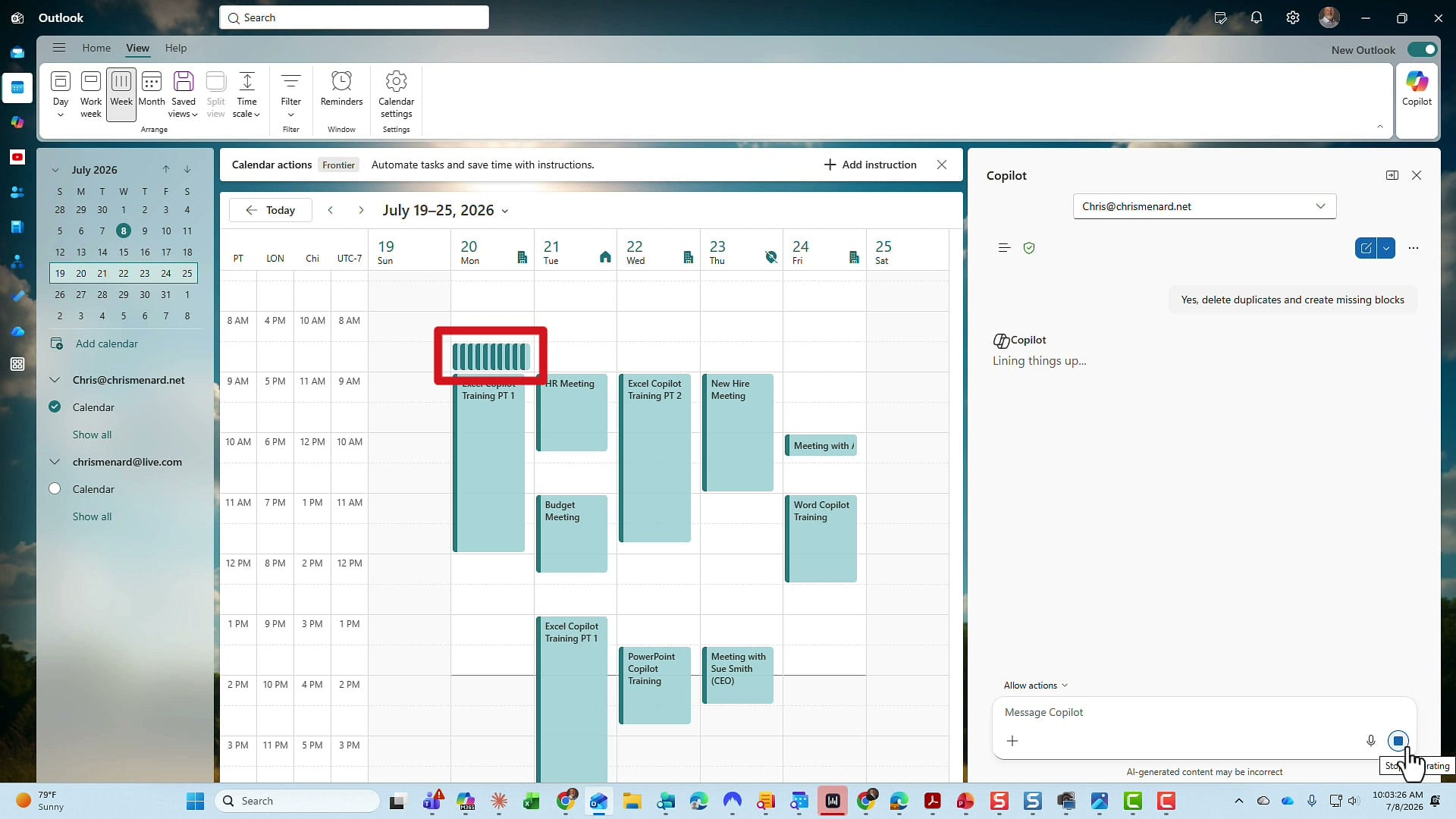Open the July 19–25, 2026 date picker
This screenshot has width=1456, height=819.
(x=445, y=210)
